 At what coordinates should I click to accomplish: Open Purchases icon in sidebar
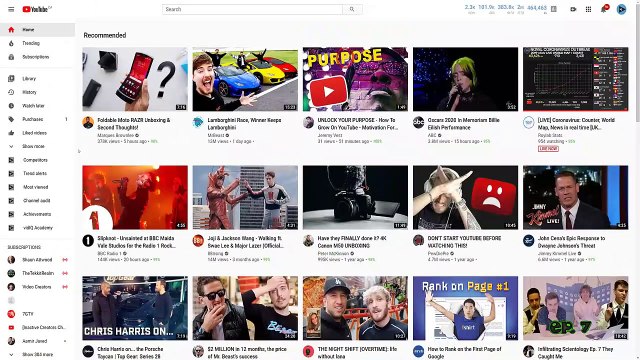tap(11, 119)
